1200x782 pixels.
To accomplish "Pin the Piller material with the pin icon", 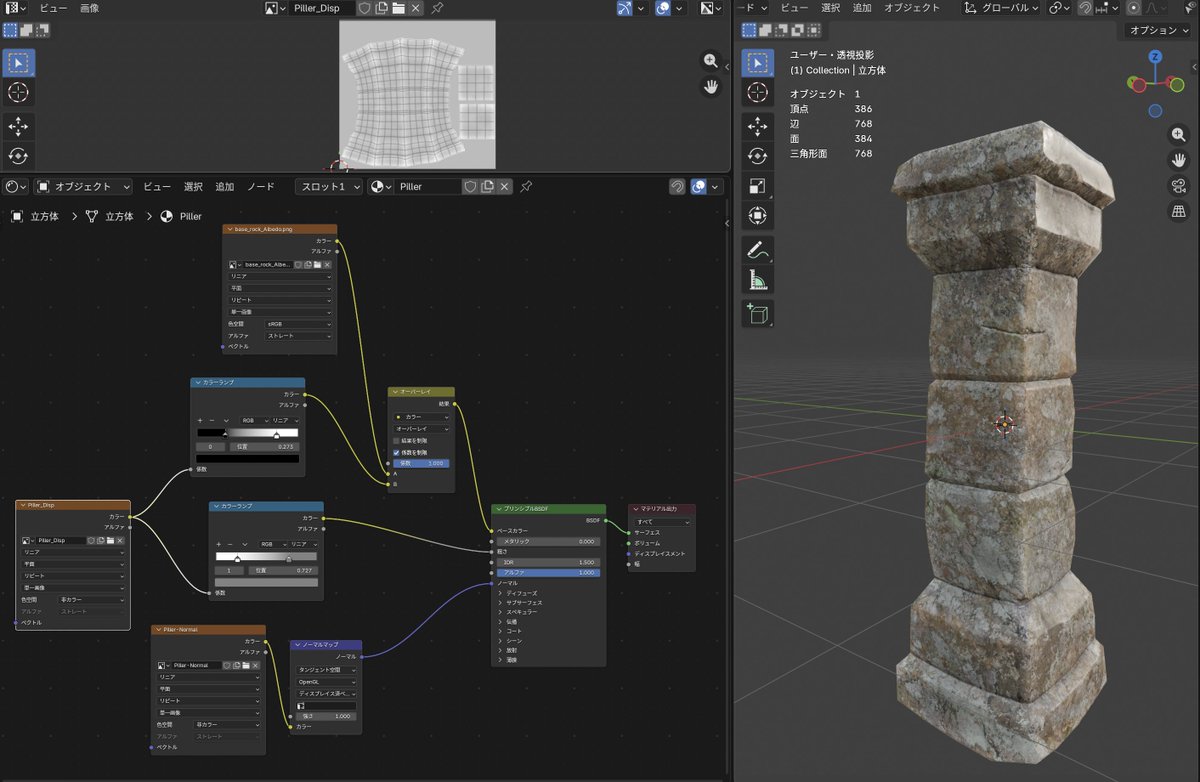I will pyautogui.click(x=525, y=187).
